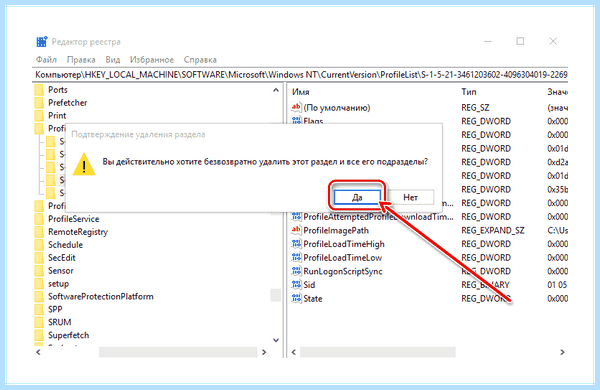Minimize the Registry Editor window
The width and height of the screenshot is (600, 390).
tap(488, 41)
